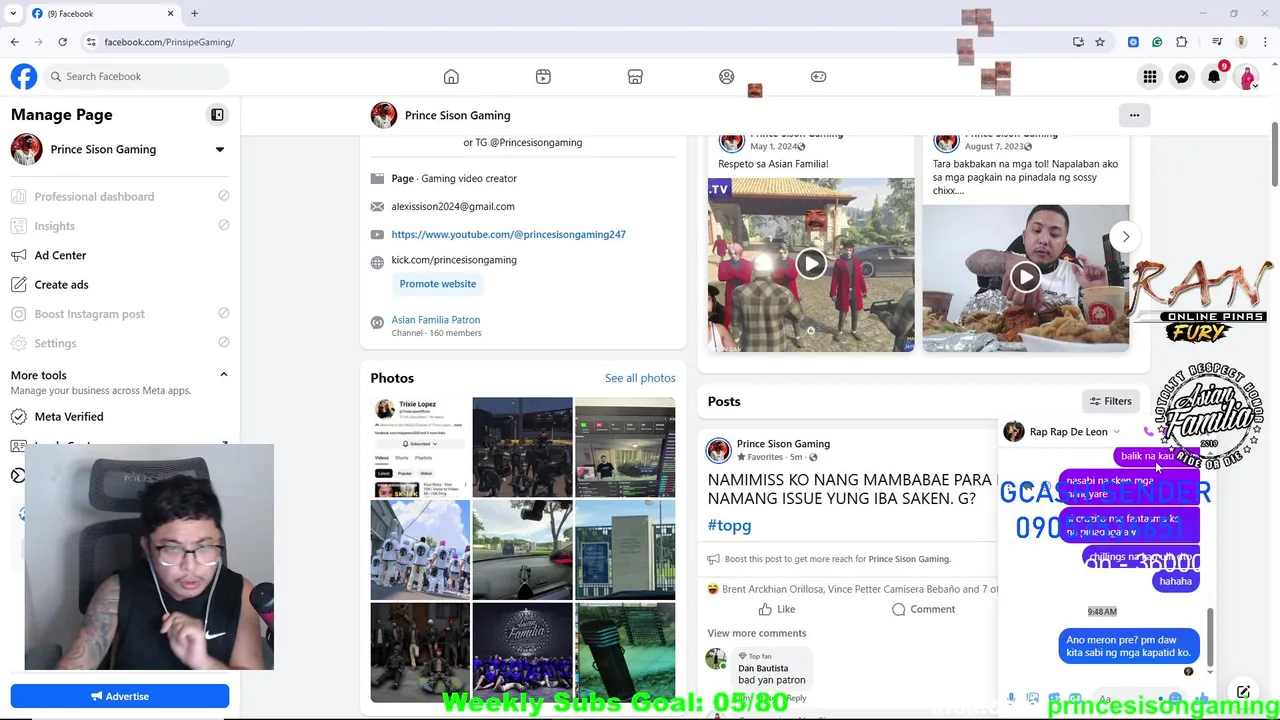This screenshot has width=1280, height=720.
Task: Open the Asian Familia Patron channel link
Action: [x=435, y=320]
